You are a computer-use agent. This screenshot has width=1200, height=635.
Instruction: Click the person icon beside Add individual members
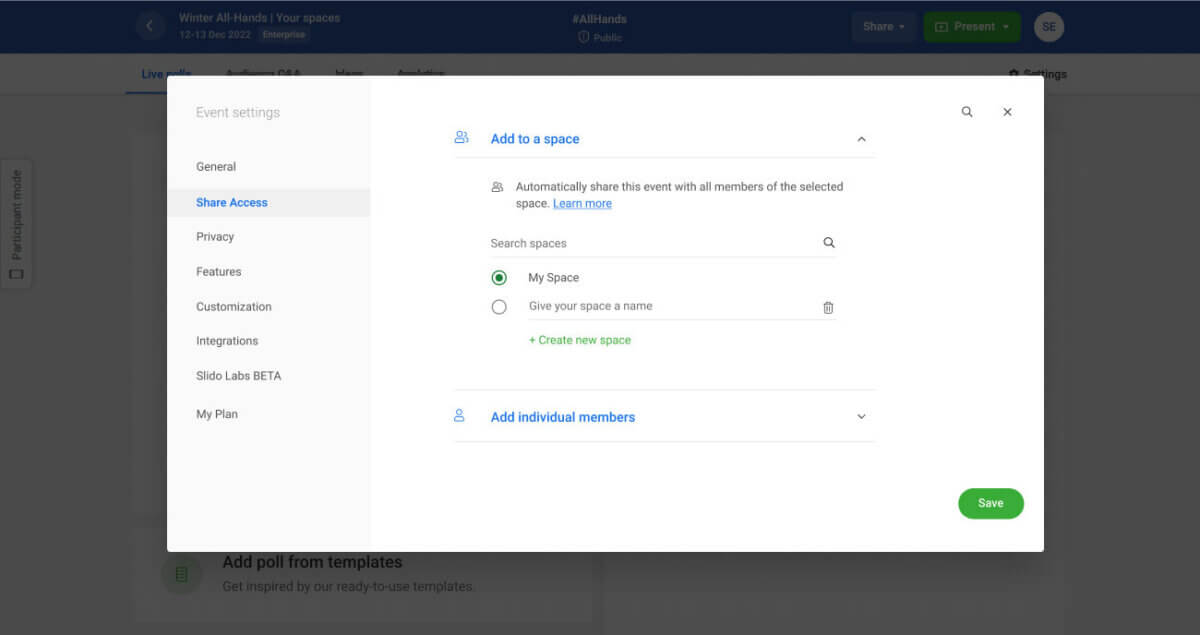click(x=461, y=416)
